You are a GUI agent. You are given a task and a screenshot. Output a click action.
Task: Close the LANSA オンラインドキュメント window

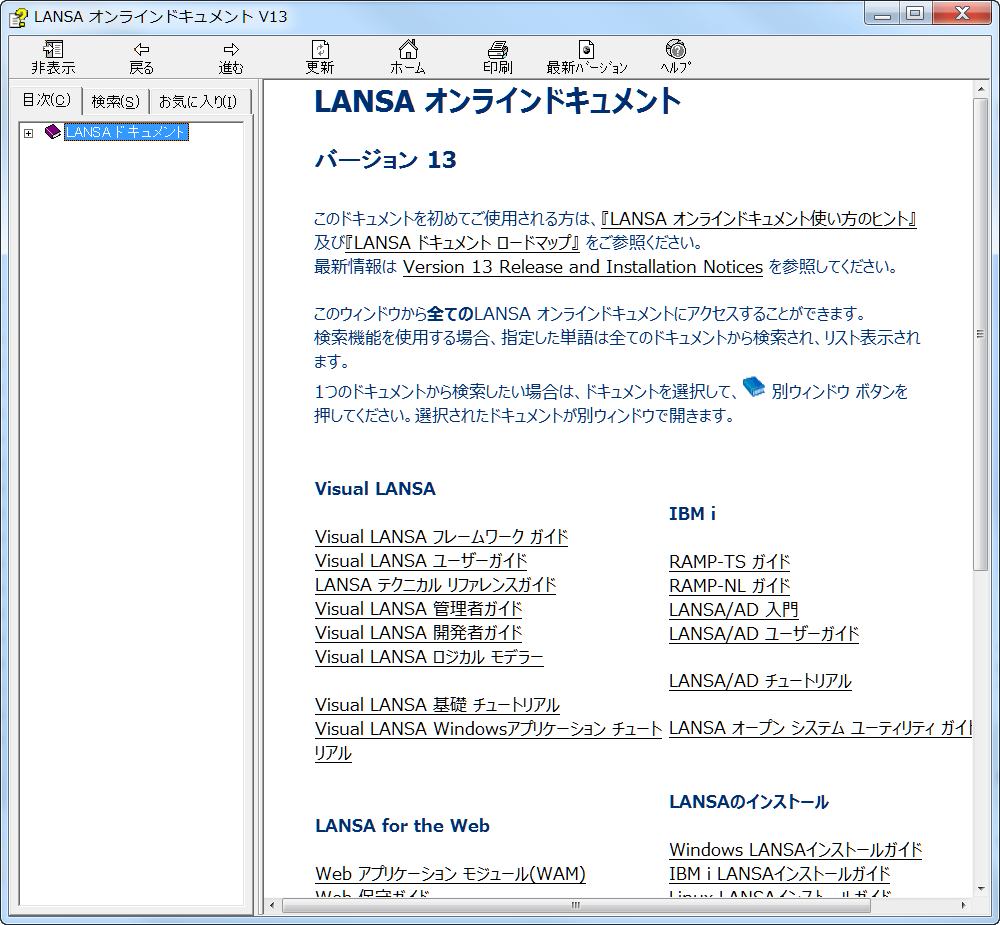point(962,14)
